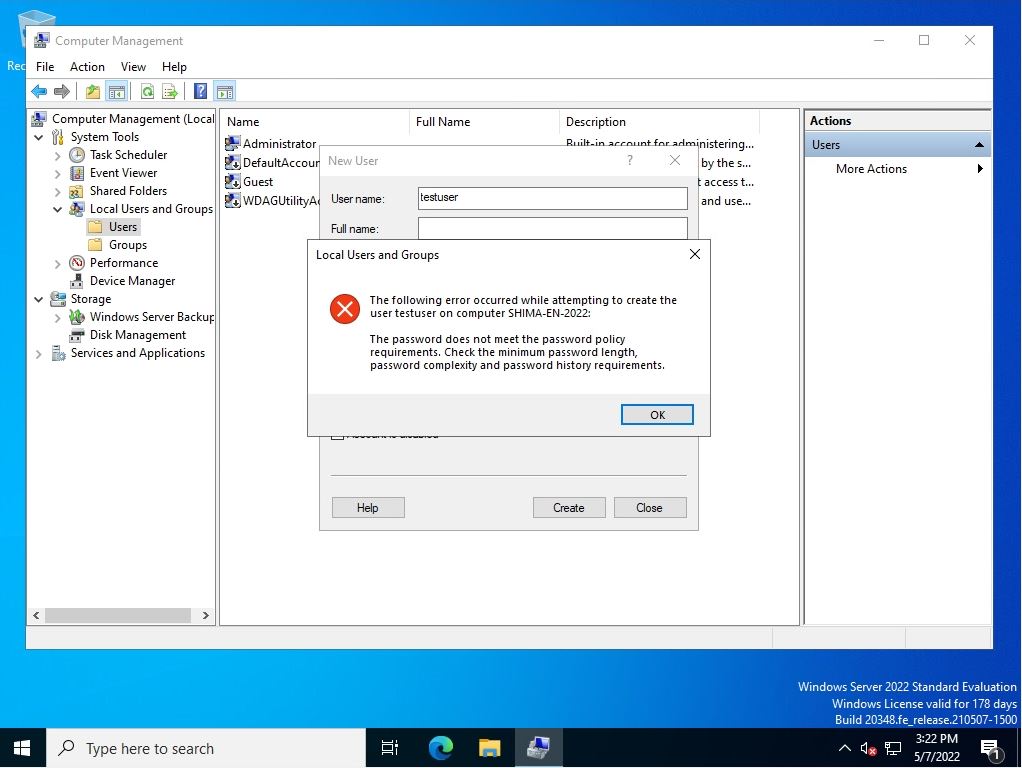Click the muted speaker tray icon
This screenshot has width=1022, height=768.
868,748
